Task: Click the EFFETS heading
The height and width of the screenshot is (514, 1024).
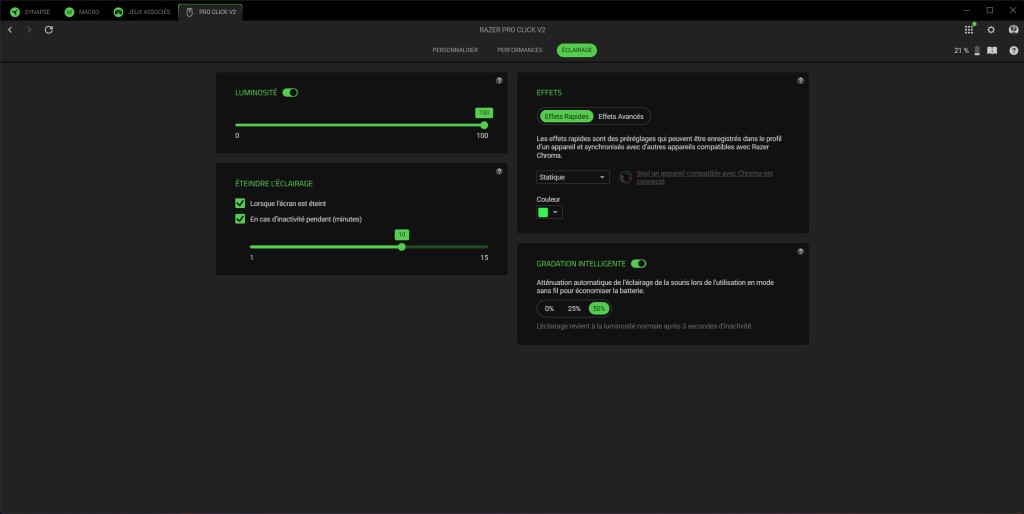Action: 549,93
